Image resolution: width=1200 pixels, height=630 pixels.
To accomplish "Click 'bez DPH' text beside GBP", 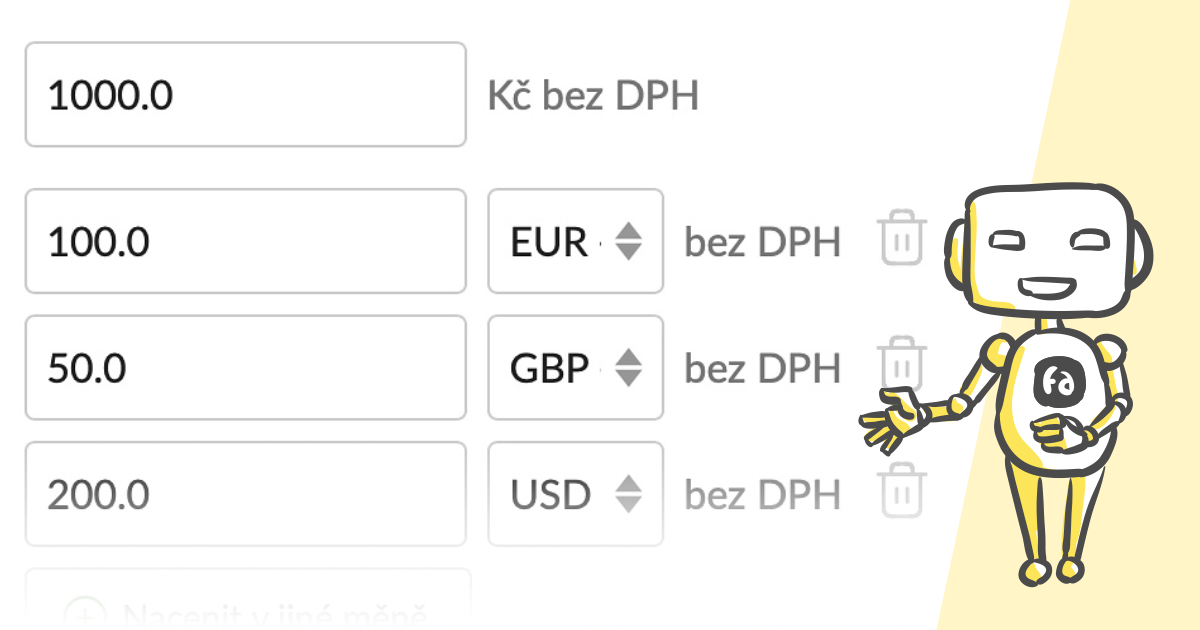I will click(762, 369).
